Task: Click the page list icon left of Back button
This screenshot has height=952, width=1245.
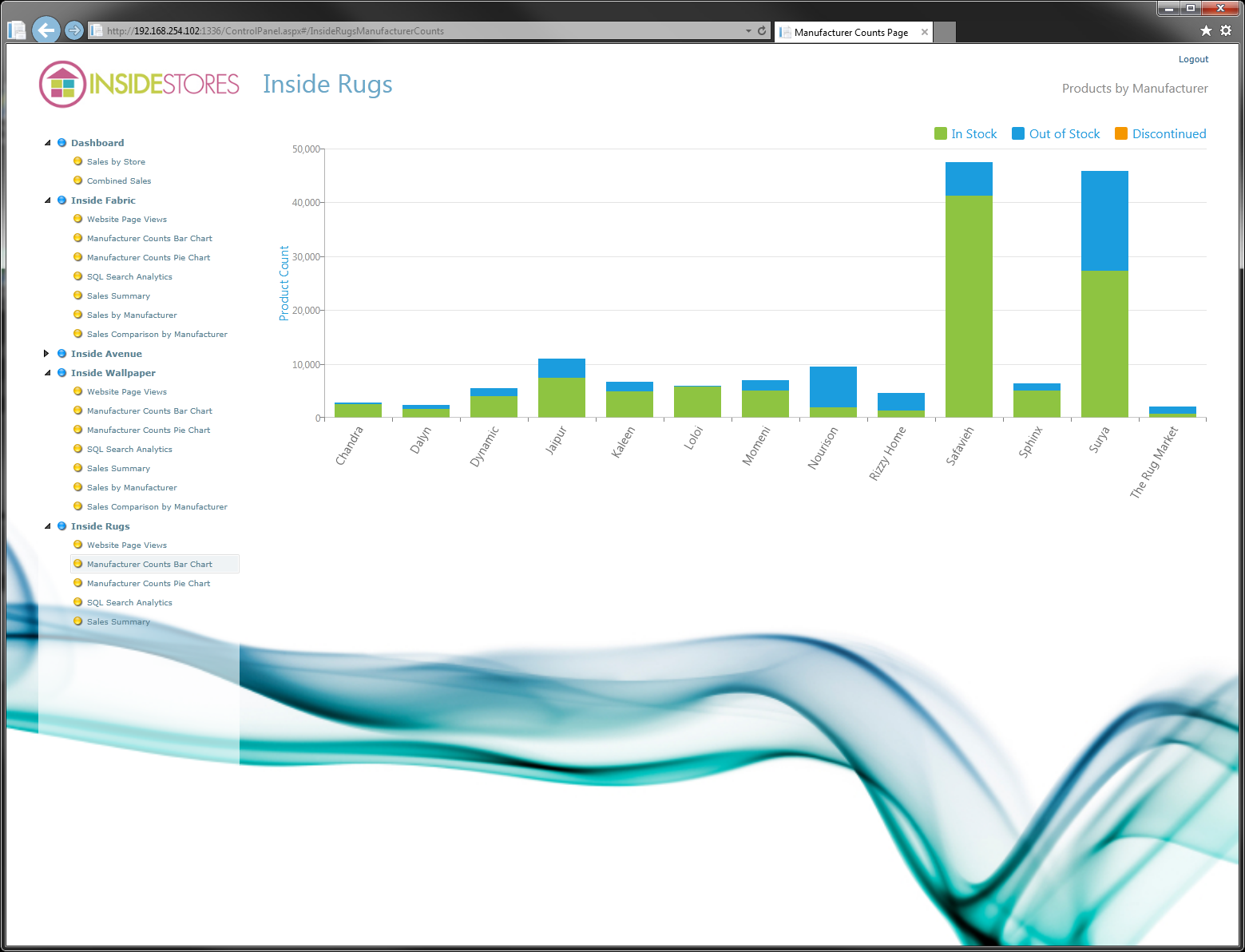Action: (x=17, y=30)
